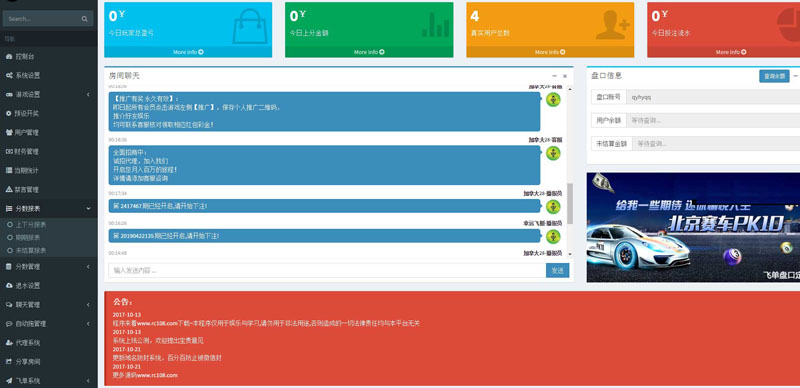The height and width of the screenshot is (388, 800).
Task: Open 退水设置 cloud icon item
Action: click(9, 285)
